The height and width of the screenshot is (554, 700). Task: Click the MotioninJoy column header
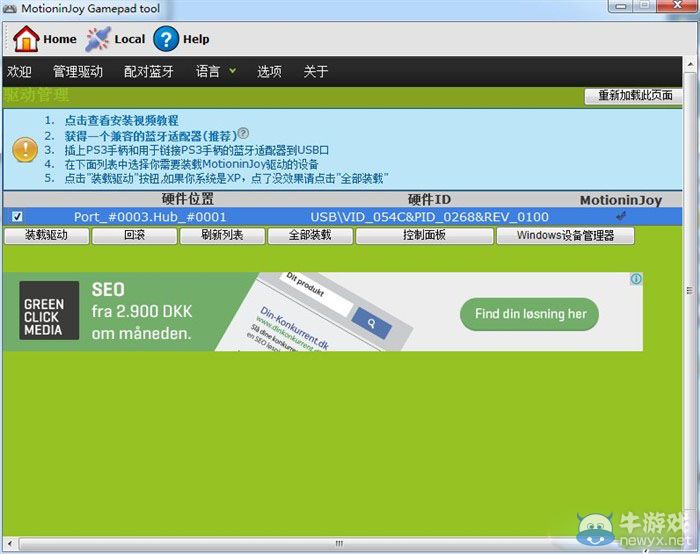coord(621,200)
